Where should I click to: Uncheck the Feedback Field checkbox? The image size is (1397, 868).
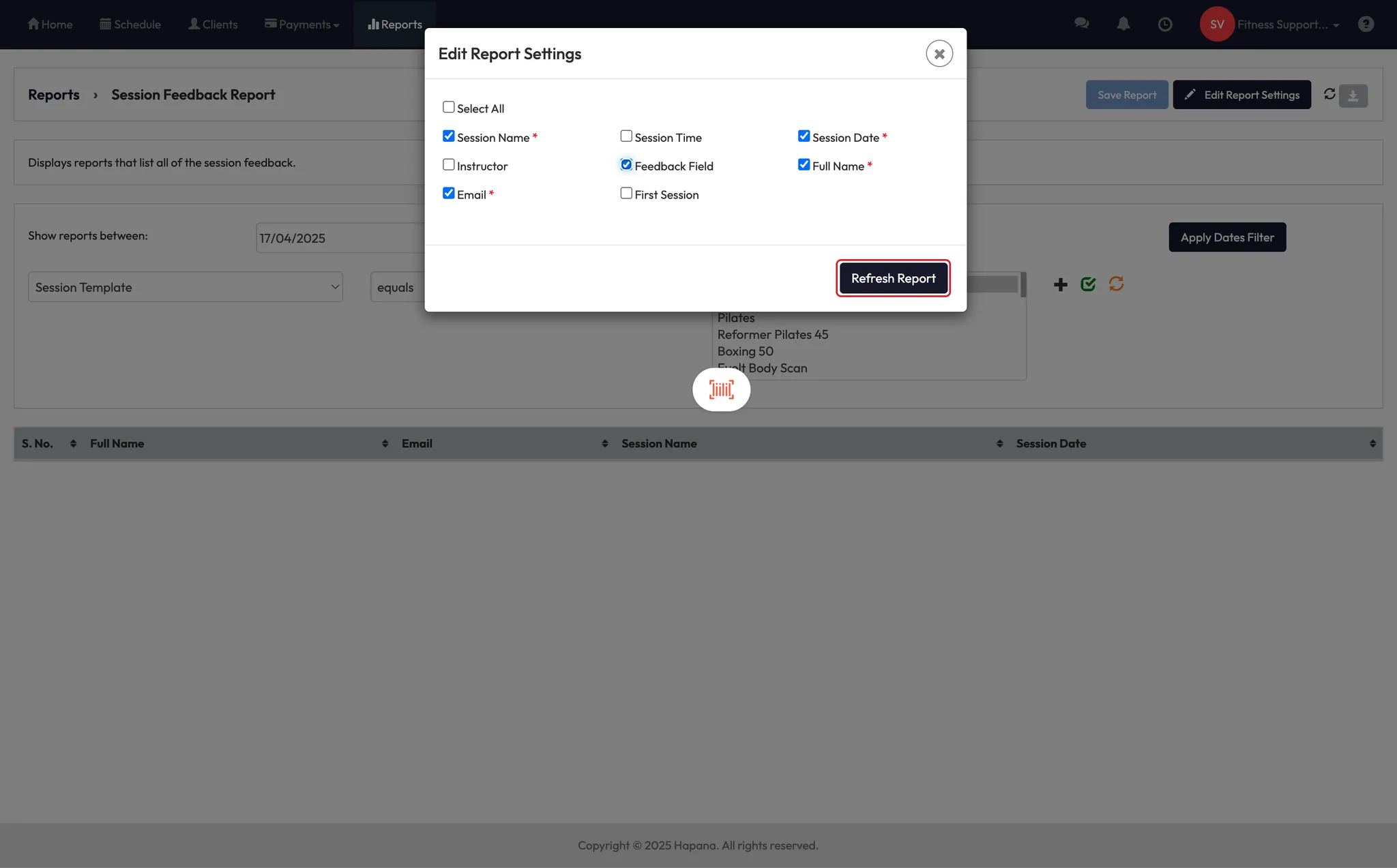pyautogui.click(x=626, y=164)
